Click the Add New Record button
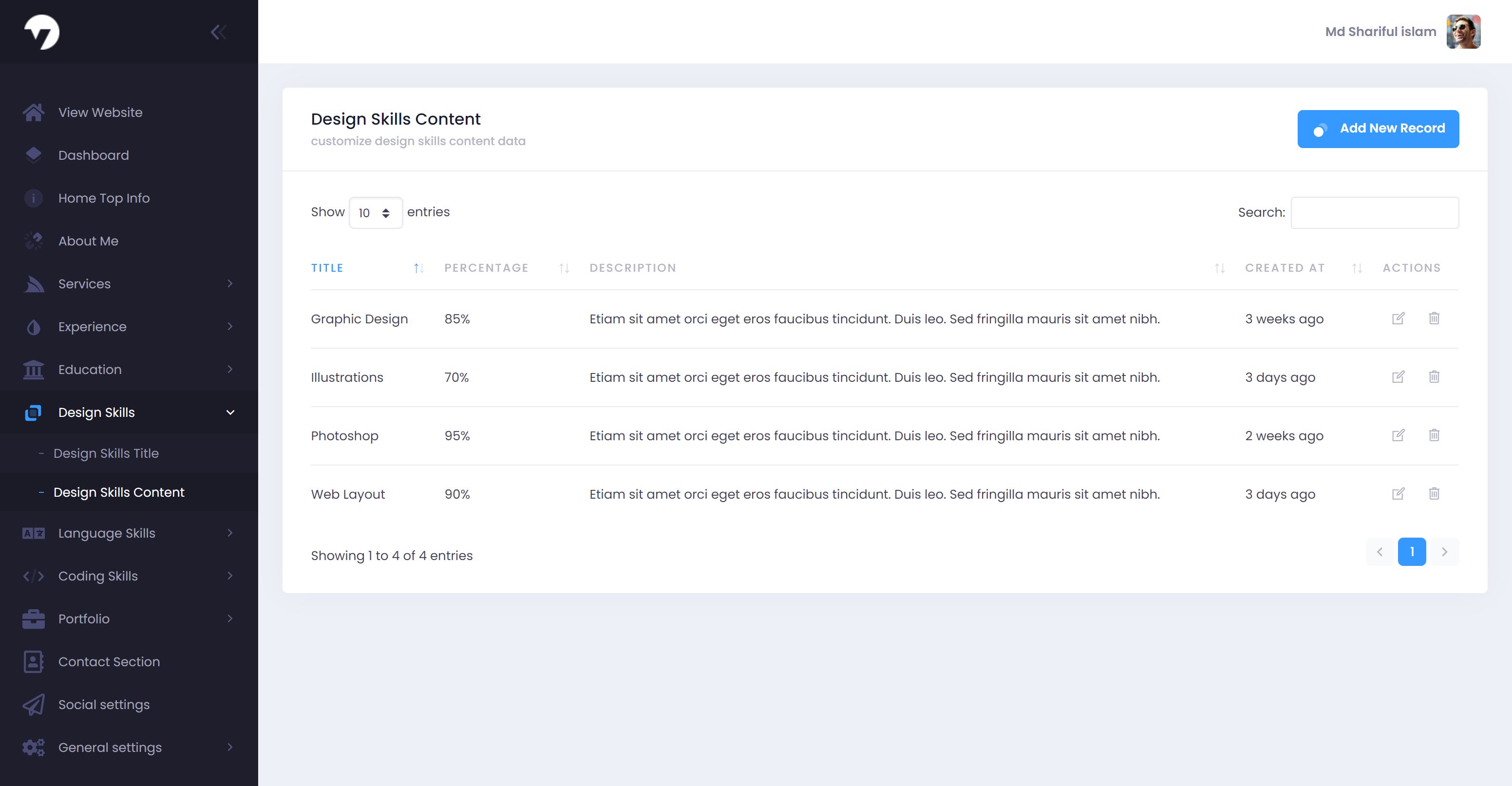The width and height of the screenshot is (1512, 786). click(x=1378, y=129)
